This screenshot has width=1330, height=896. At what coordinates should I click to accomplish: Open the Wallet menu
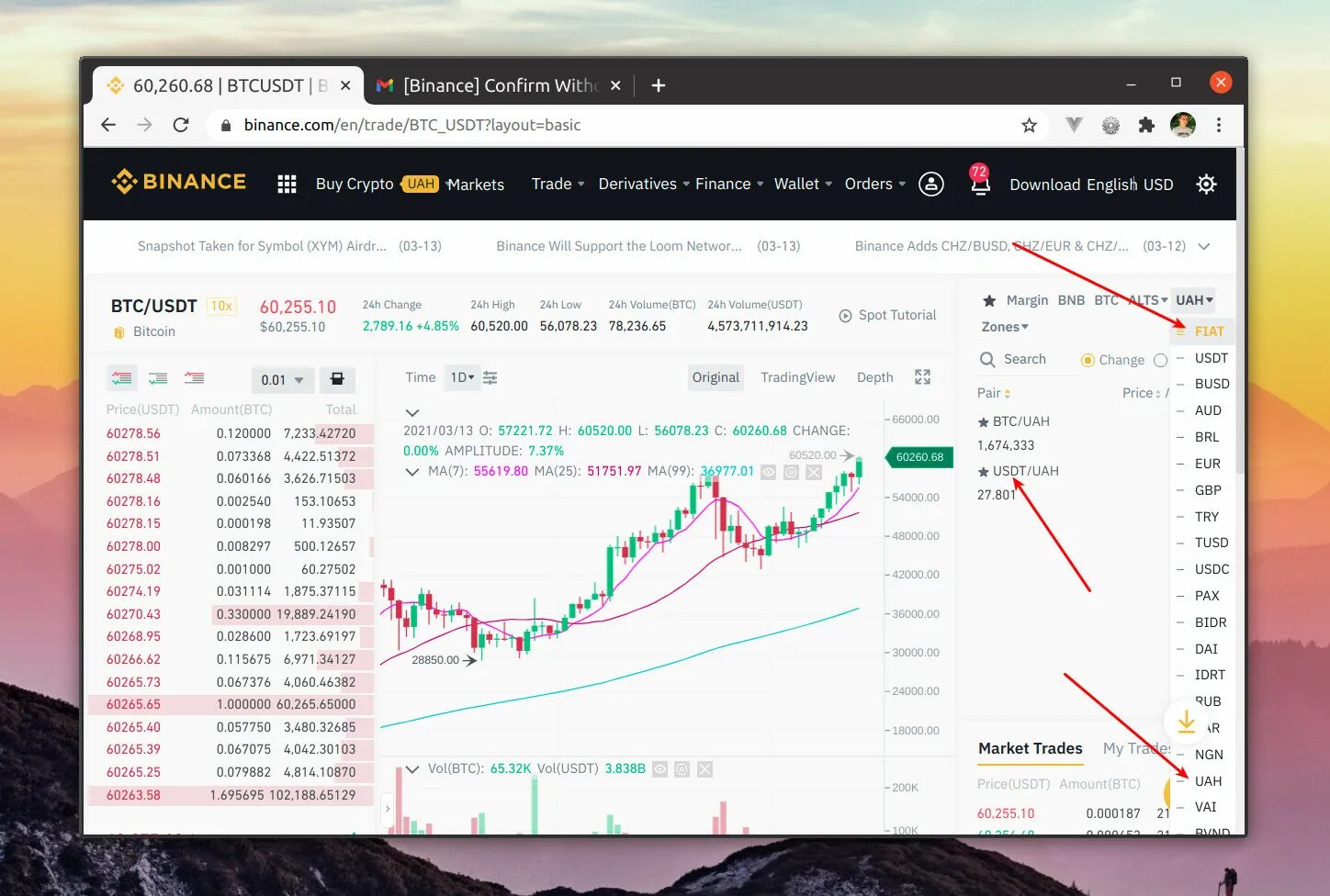803,184
